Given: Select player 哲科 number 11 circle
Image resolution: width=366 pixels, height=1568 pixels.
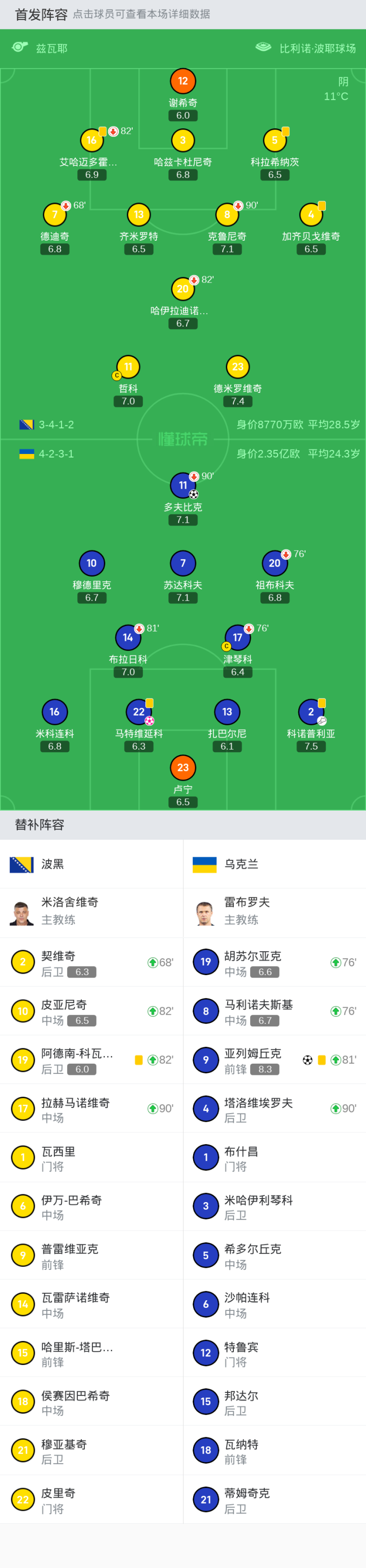Looking at the screenshot, I should pos(128,367).
